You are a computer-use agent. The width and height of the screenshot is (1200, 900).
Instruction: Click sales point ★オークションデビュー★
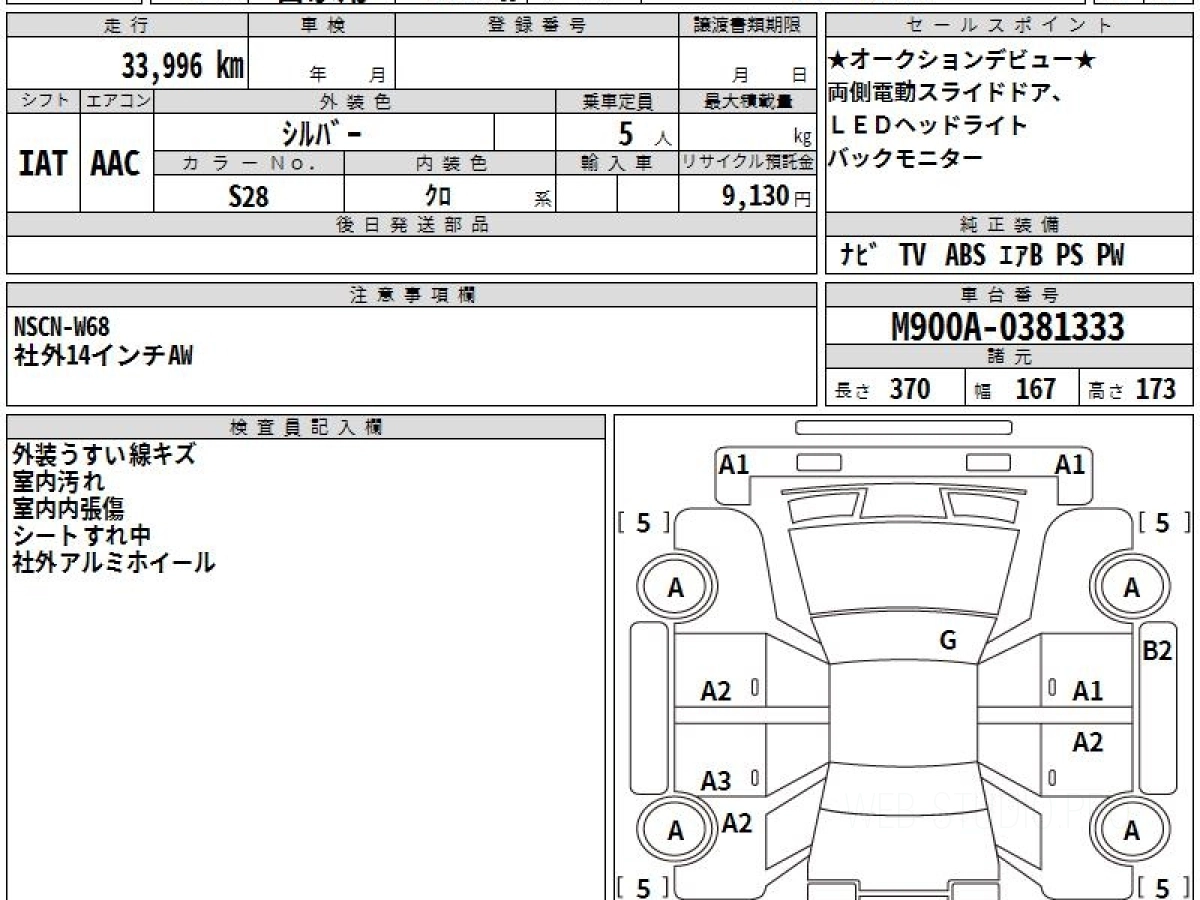point(962,62)
